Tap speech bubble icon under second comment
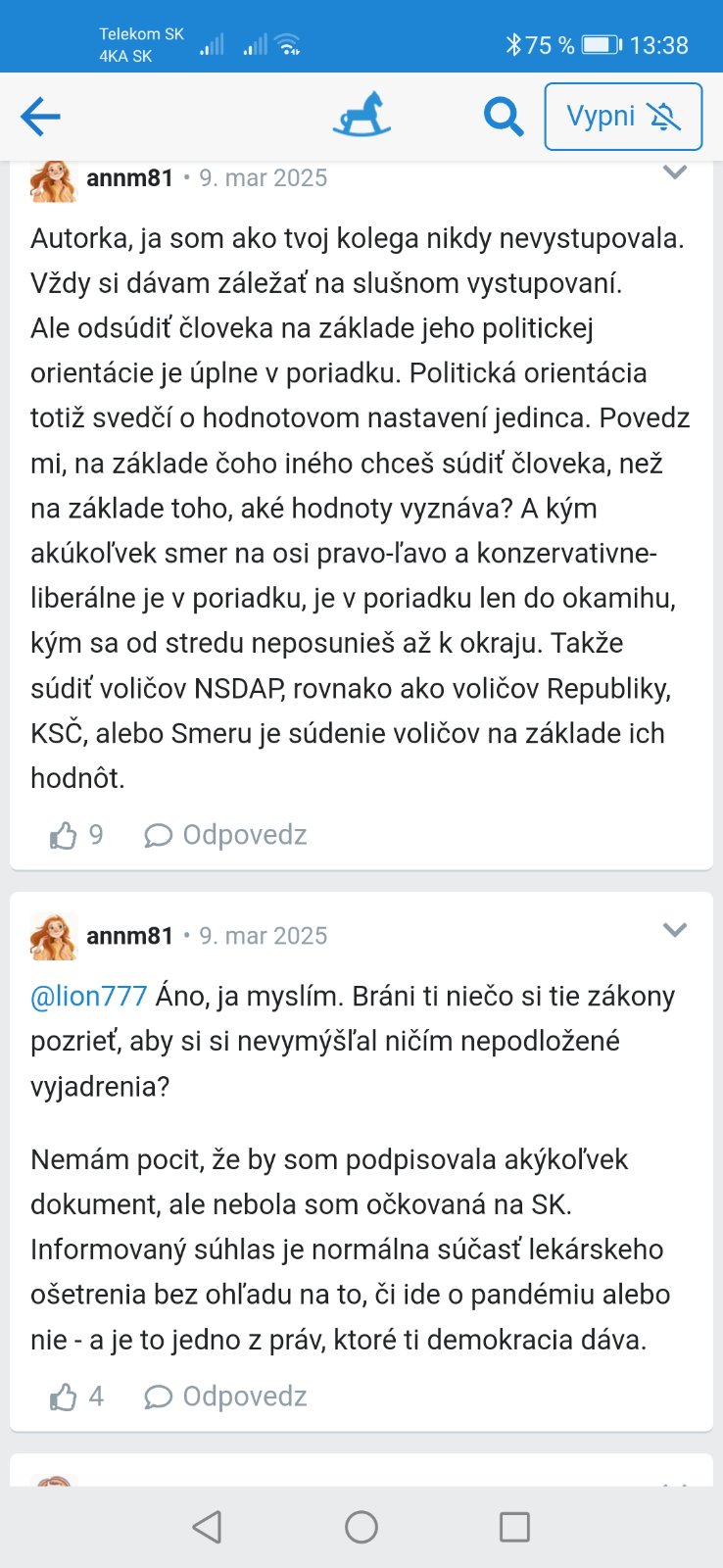This screenshot has width=723, height=1568. click(x=158, y=1397)
